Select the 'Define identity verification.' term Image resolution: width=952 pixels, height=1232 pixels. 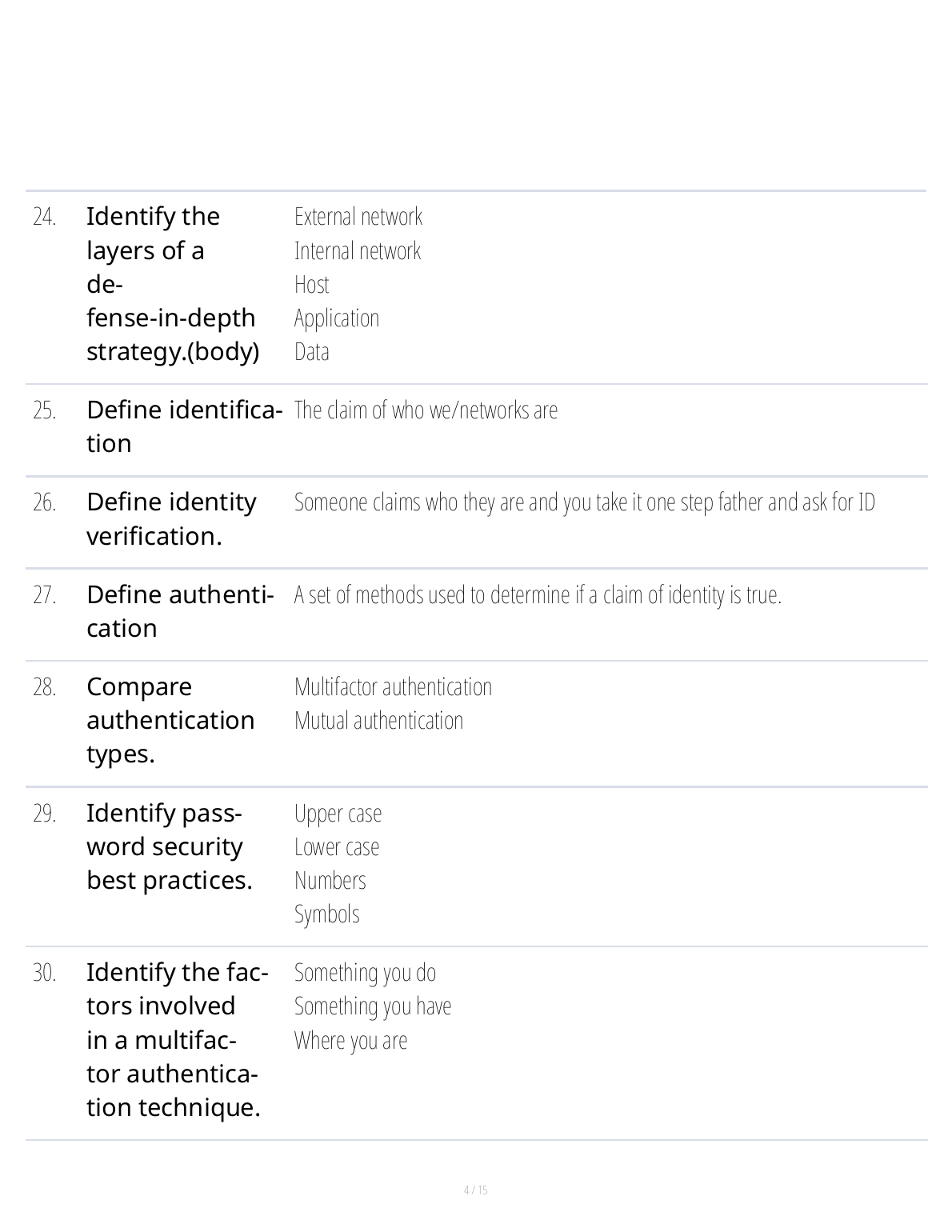point(171,519)
